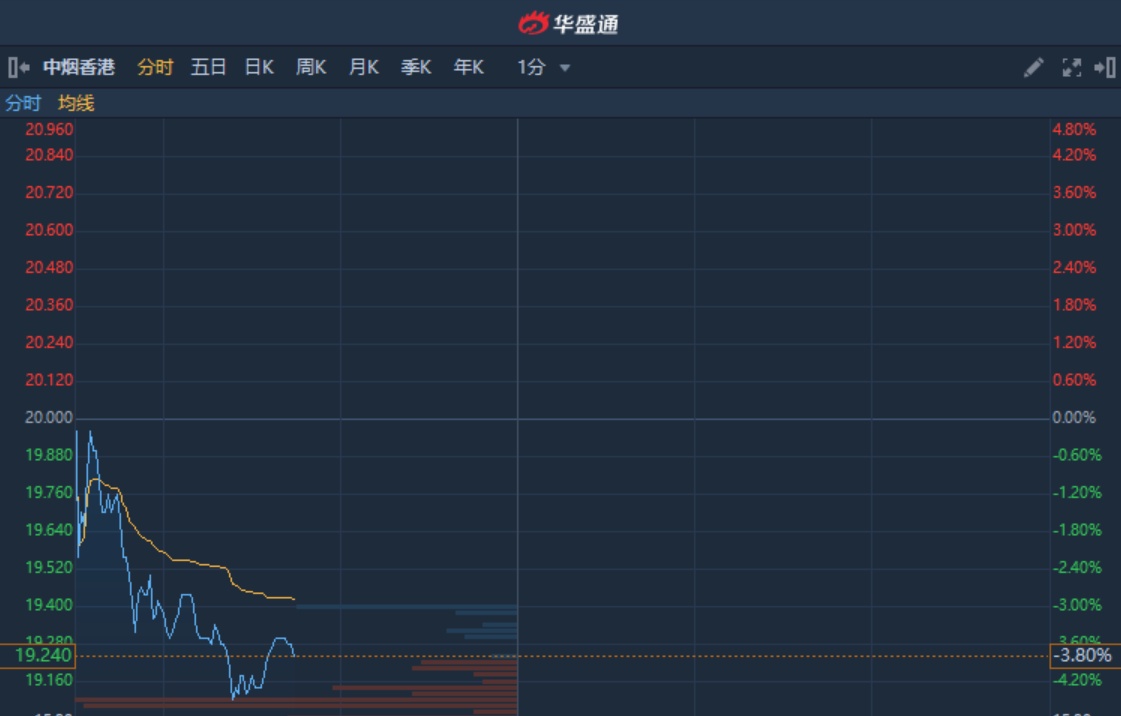
Task: Click the 19.760 price axis label
Action: [x=49, y=492]
